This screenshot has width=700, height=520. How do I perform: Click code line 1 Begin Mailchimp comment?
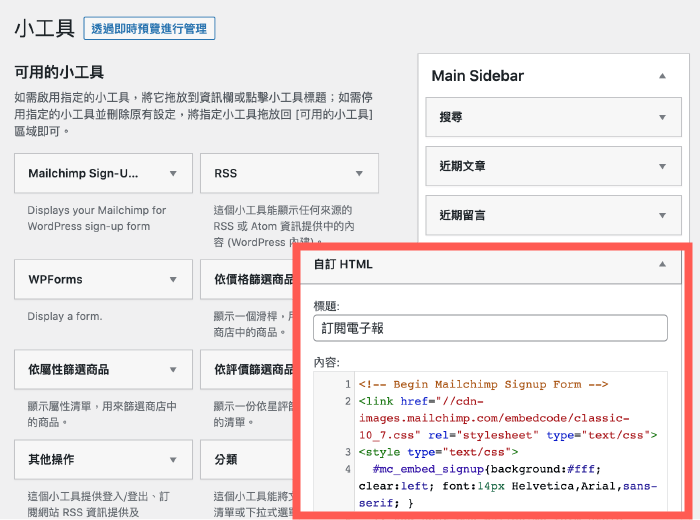[483, 384]
